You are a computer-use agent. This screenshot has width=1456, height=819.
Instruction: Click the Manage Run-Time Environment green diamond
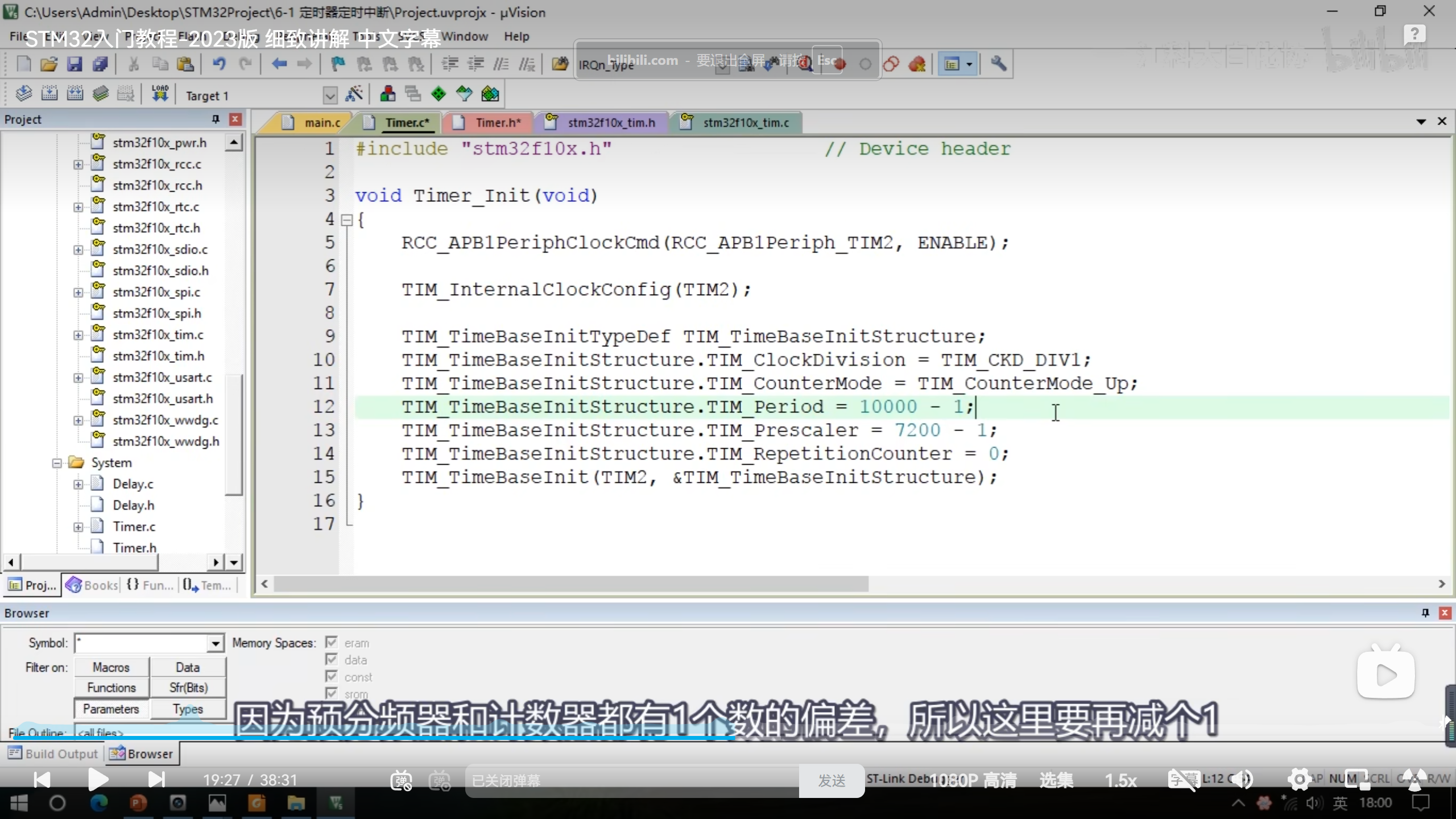pos(439,94)
